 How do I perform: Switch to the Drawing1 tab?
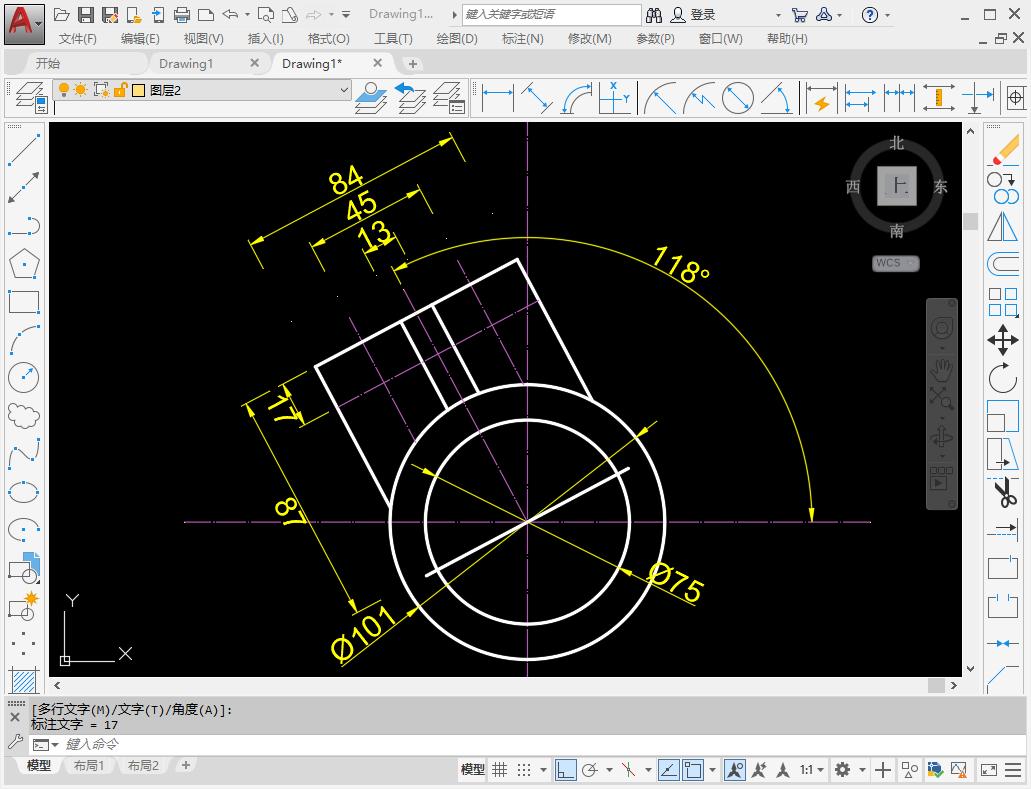pos(185,61)
